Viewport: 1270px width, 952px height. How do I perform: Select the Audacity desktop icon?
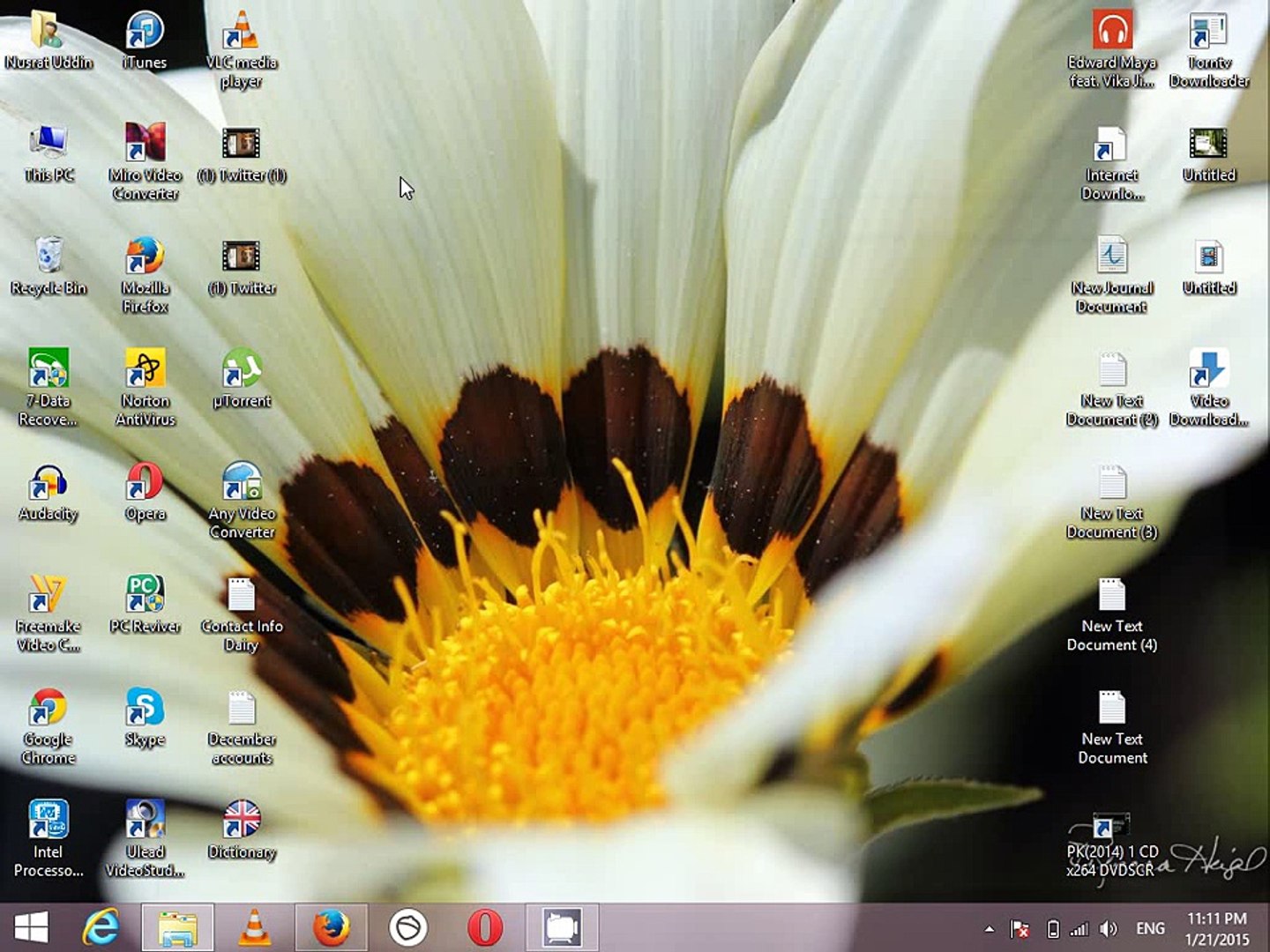(49, 485)
